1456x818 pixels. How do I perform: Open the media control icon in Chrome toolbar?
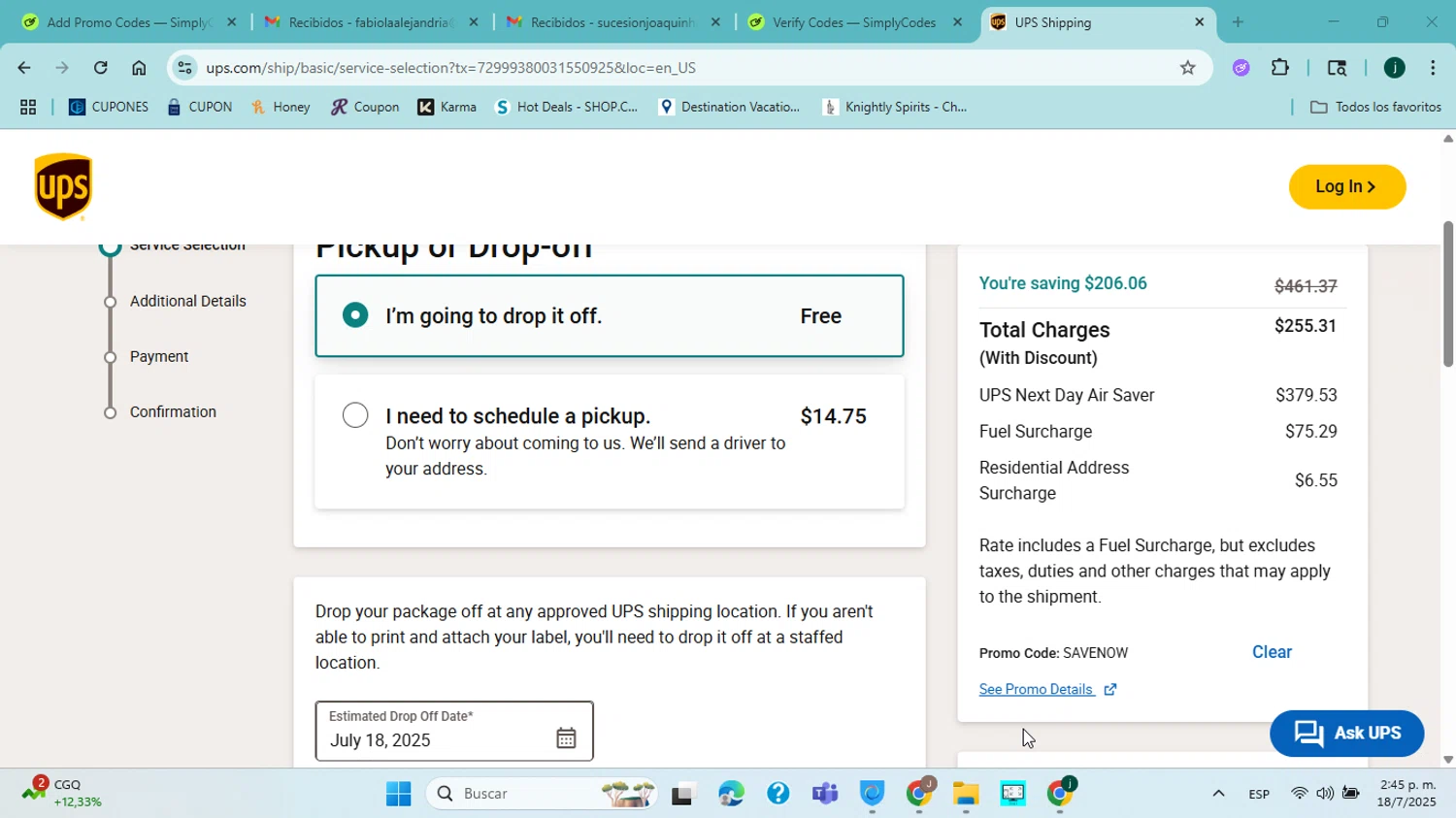1337,68
